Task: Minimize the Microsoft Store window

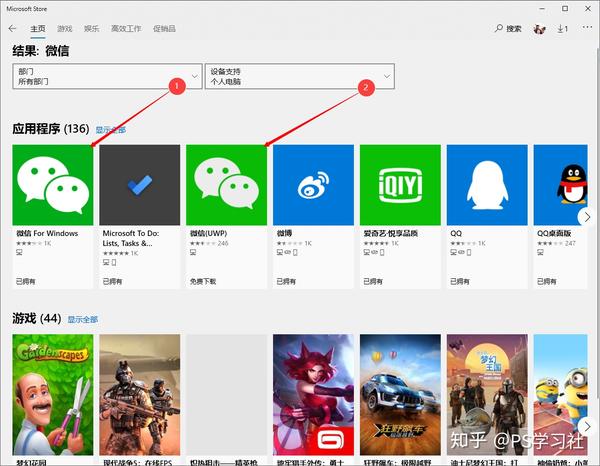Action: (542, 8)
